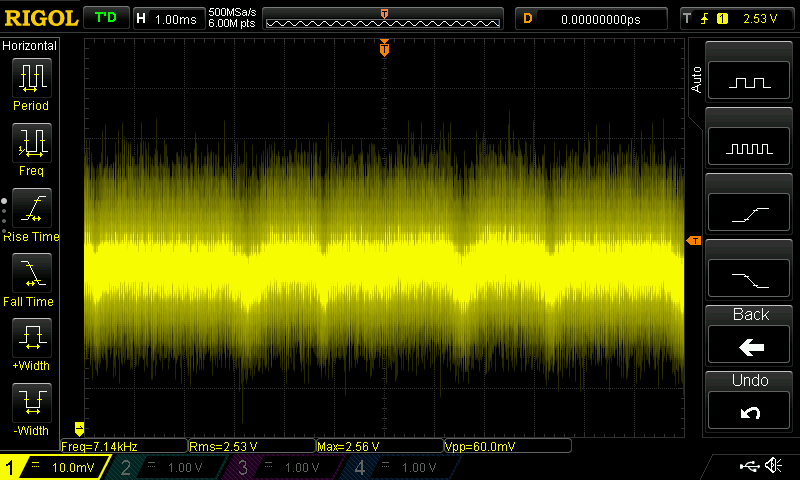Click the T'D trigger status indicator
Image resolution: width=800 pixels, height=480 pixels.
click(x=106, y=18)
